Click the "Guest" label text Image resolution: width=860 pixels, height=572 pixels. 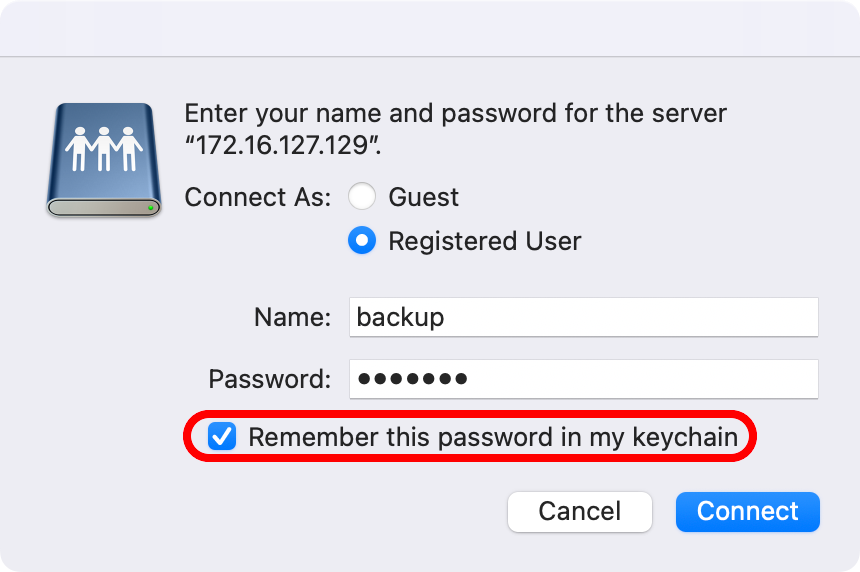pyautogui.click(x=423, y=197)
